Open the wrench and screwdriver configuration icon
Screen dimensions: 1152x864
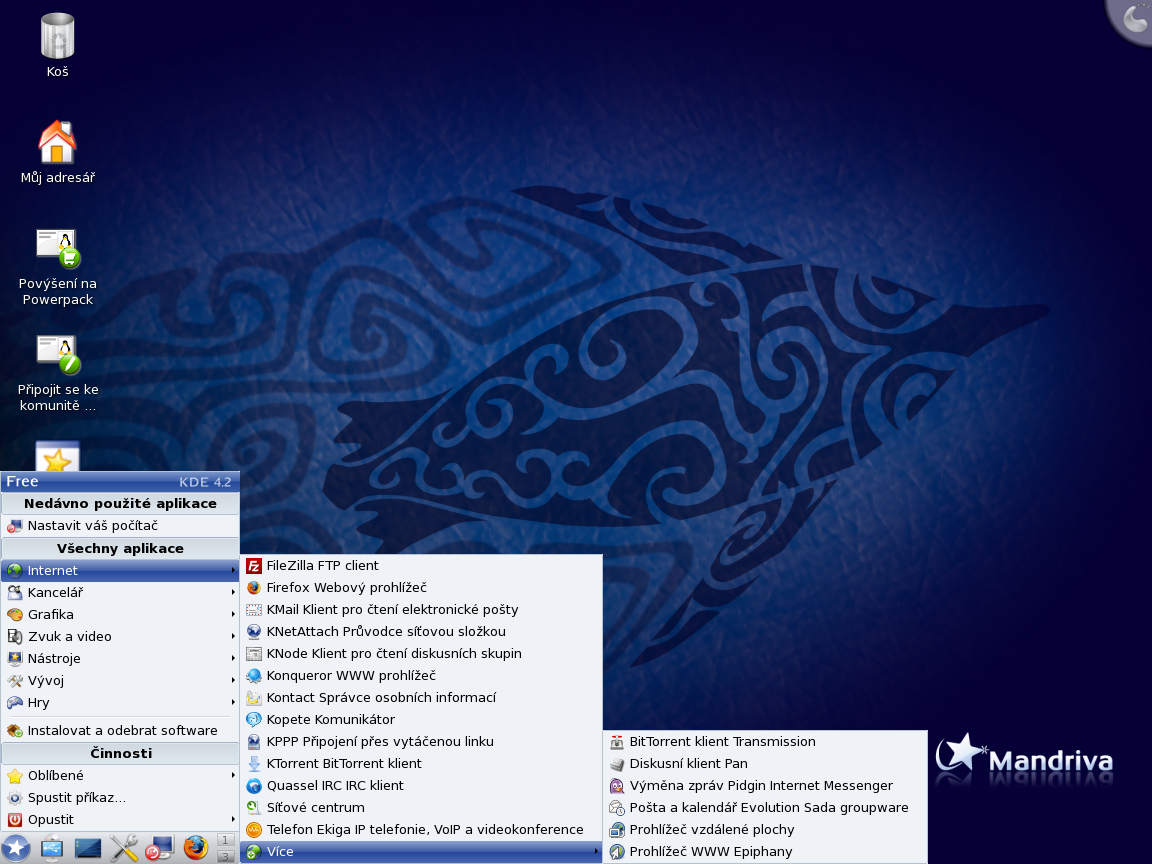[123, 849]
